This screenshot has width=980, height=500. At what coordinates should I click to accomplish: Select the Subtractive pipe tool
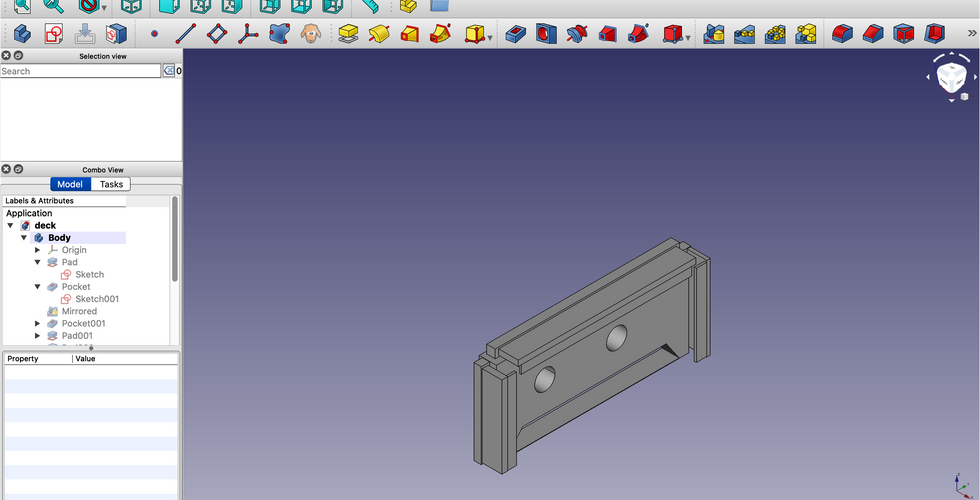[639, 33]
